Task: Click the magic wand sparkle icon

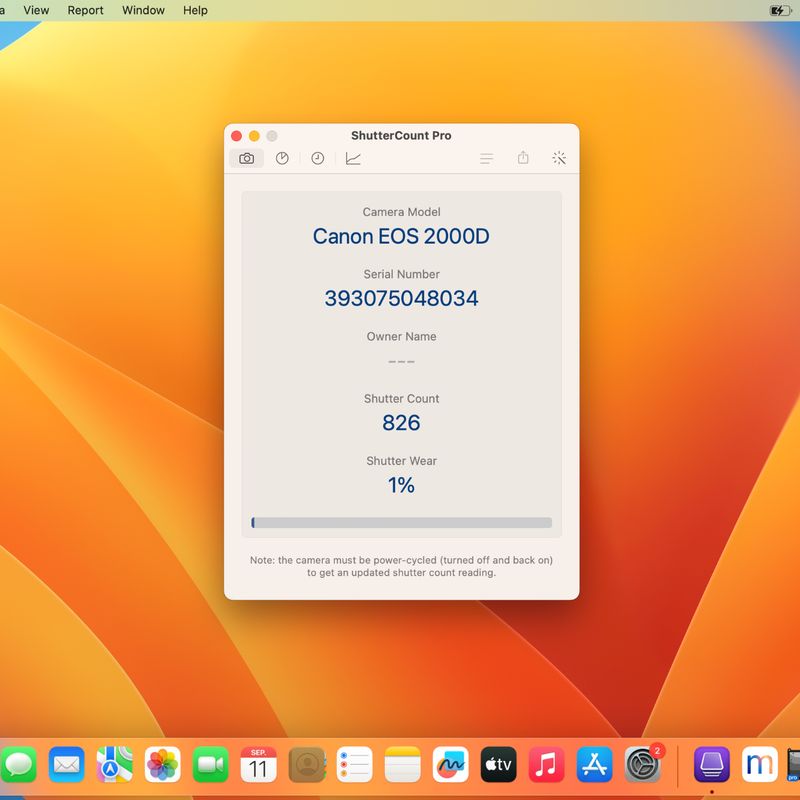Action: point(559,158)
